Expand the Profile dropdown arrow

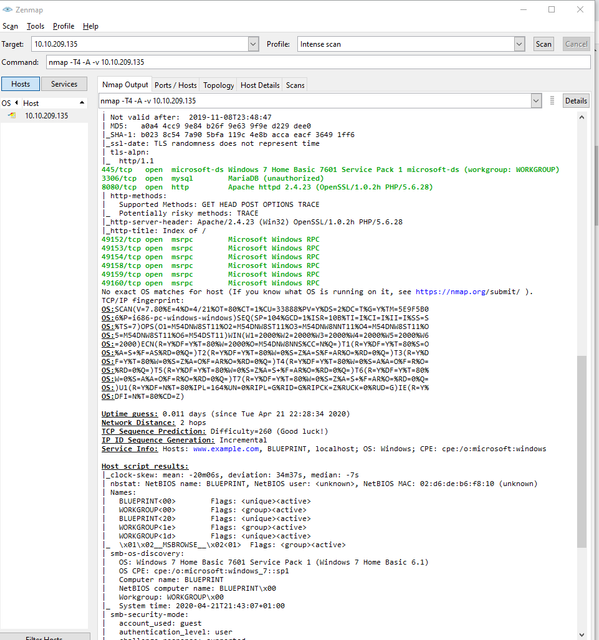pos(519,44)
